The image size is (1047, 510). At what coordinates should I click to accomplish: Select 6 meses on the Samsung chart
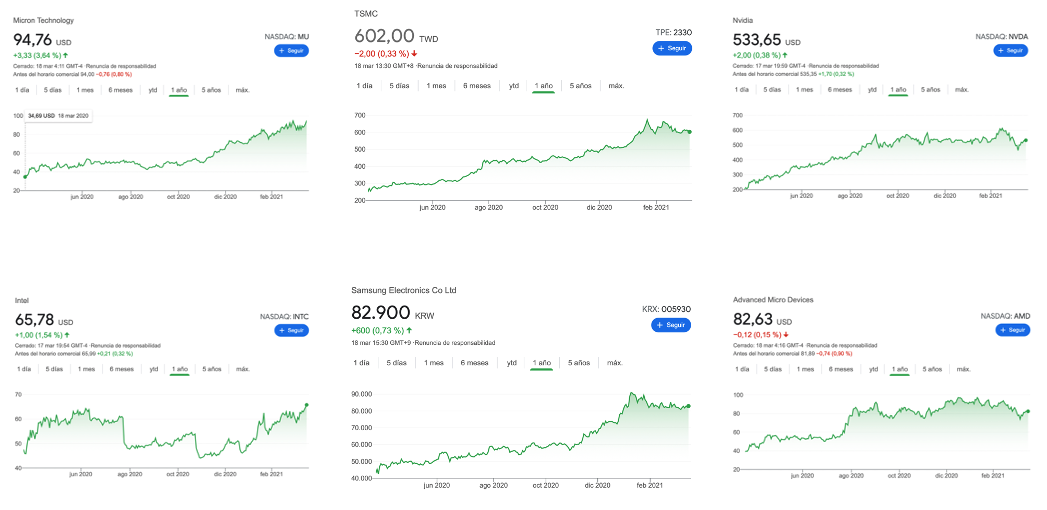click(475, 363)
